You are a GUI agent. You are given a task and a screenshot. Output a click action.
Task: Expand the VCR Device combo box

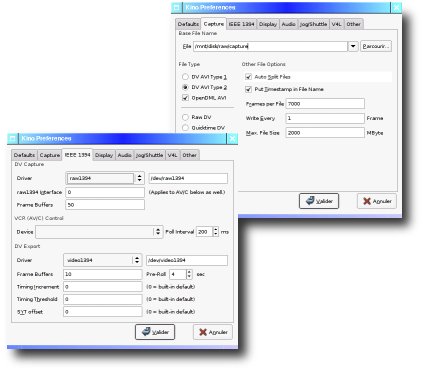pos(158,232)
